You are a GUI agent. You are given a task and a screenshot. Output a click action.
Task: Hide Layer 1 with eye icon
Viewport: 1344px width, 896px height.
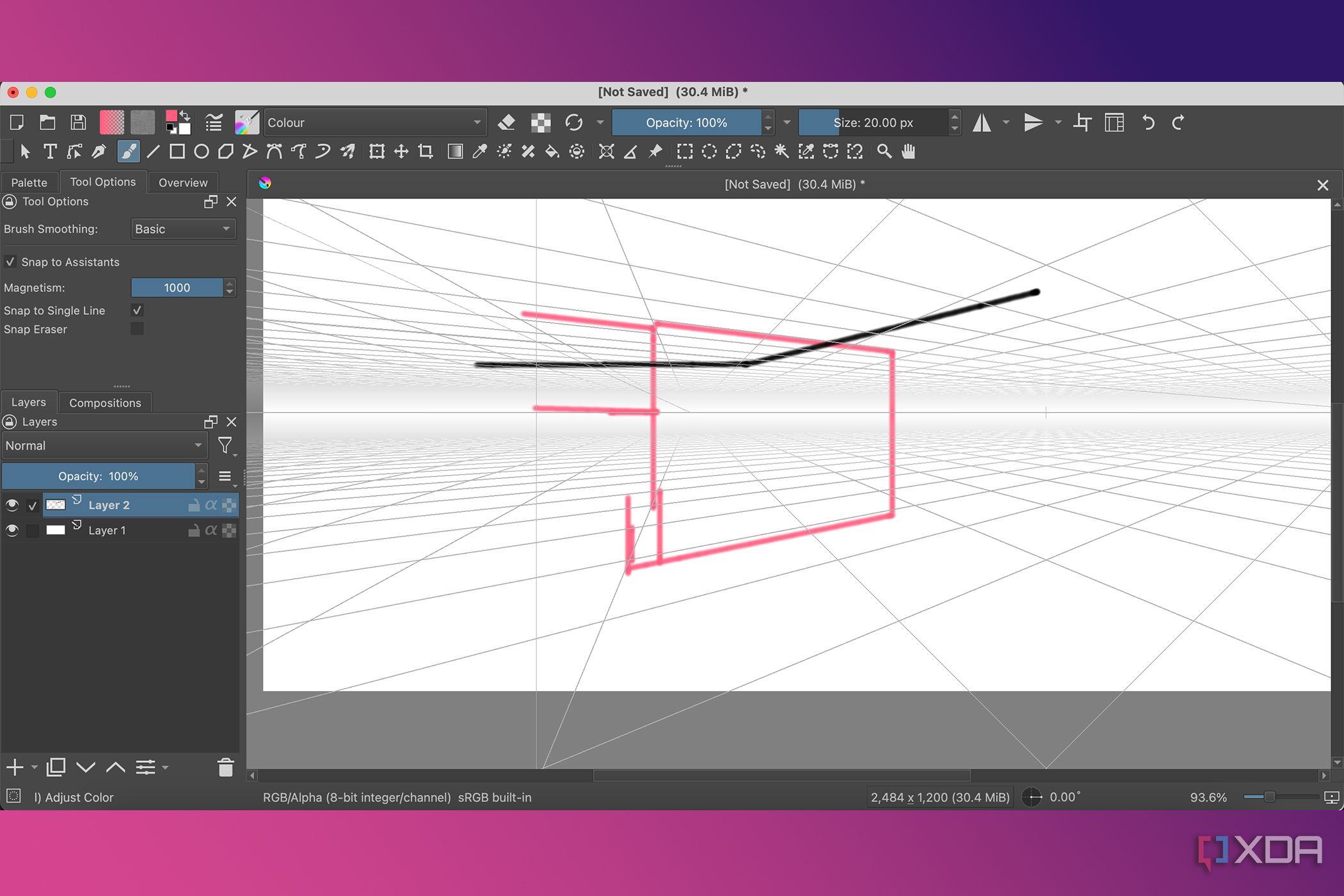click(12, 531)
